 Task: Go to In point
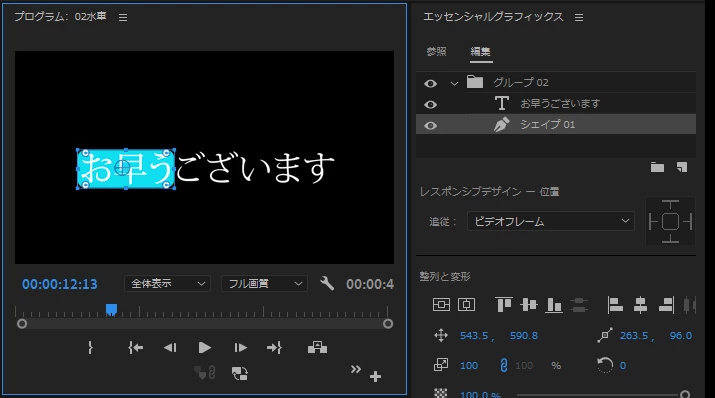point(135,348)
